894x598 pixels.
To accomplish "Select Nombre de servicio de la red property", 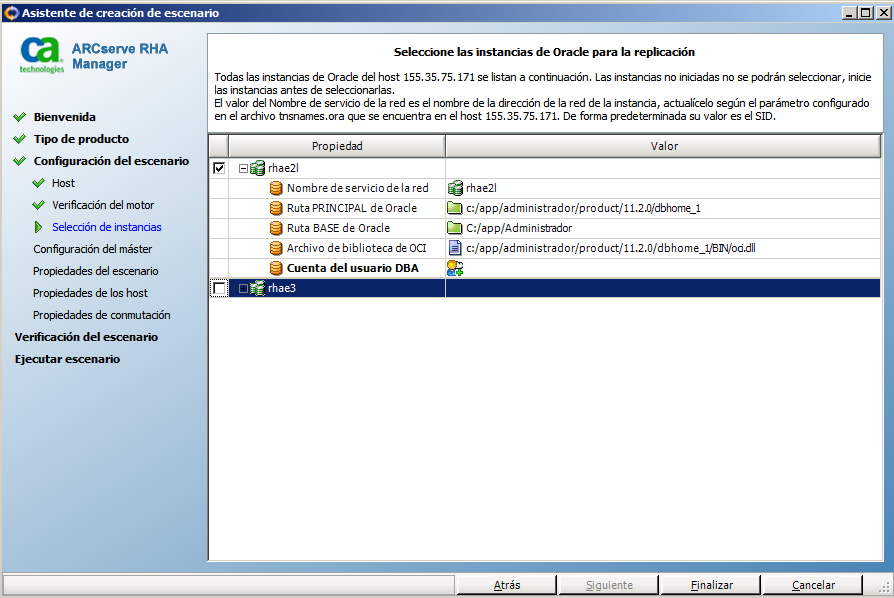I will tap(357, 188).
